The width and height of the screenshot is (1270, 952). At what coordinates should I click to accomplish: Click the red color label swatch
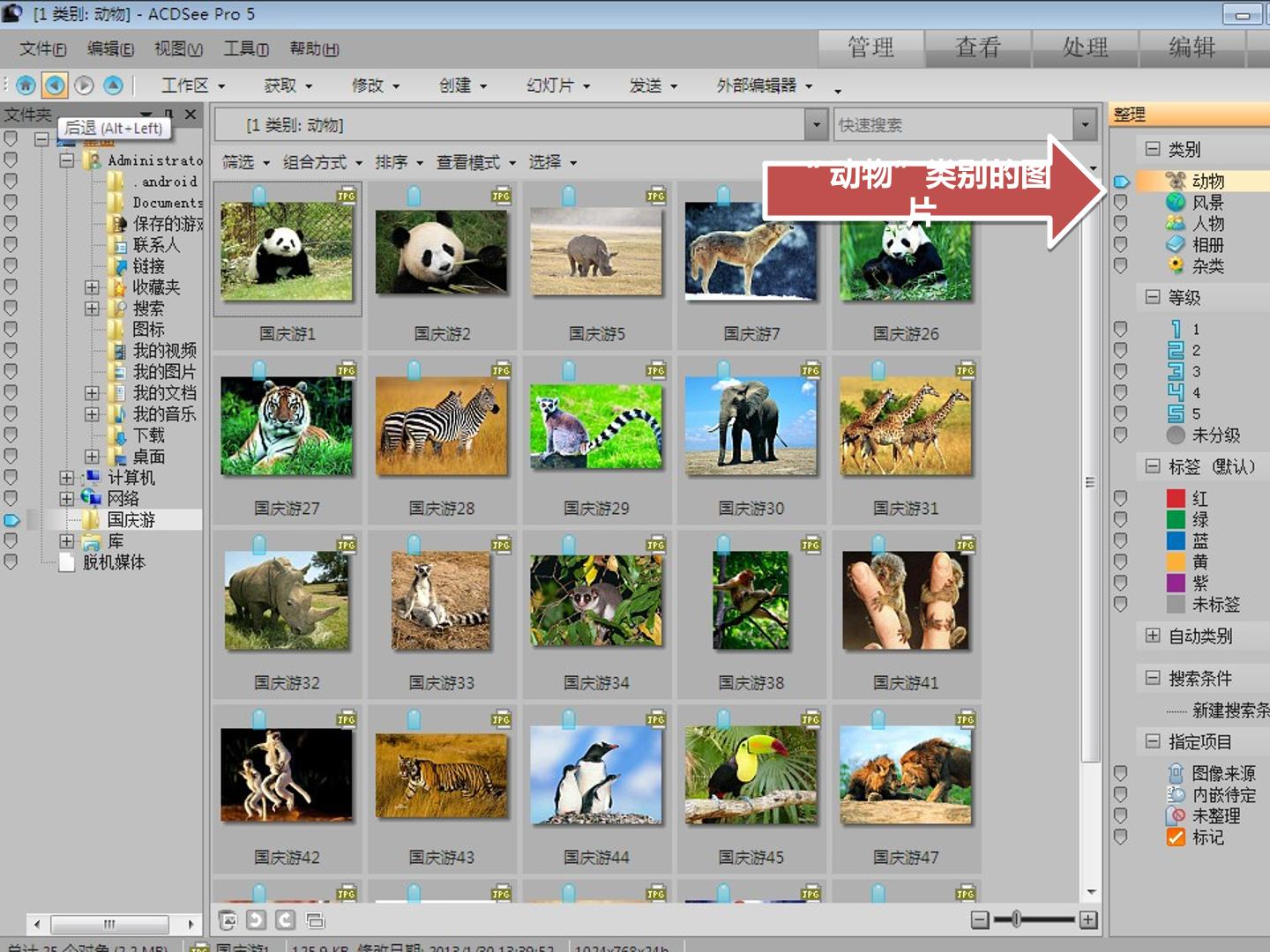1176,498
